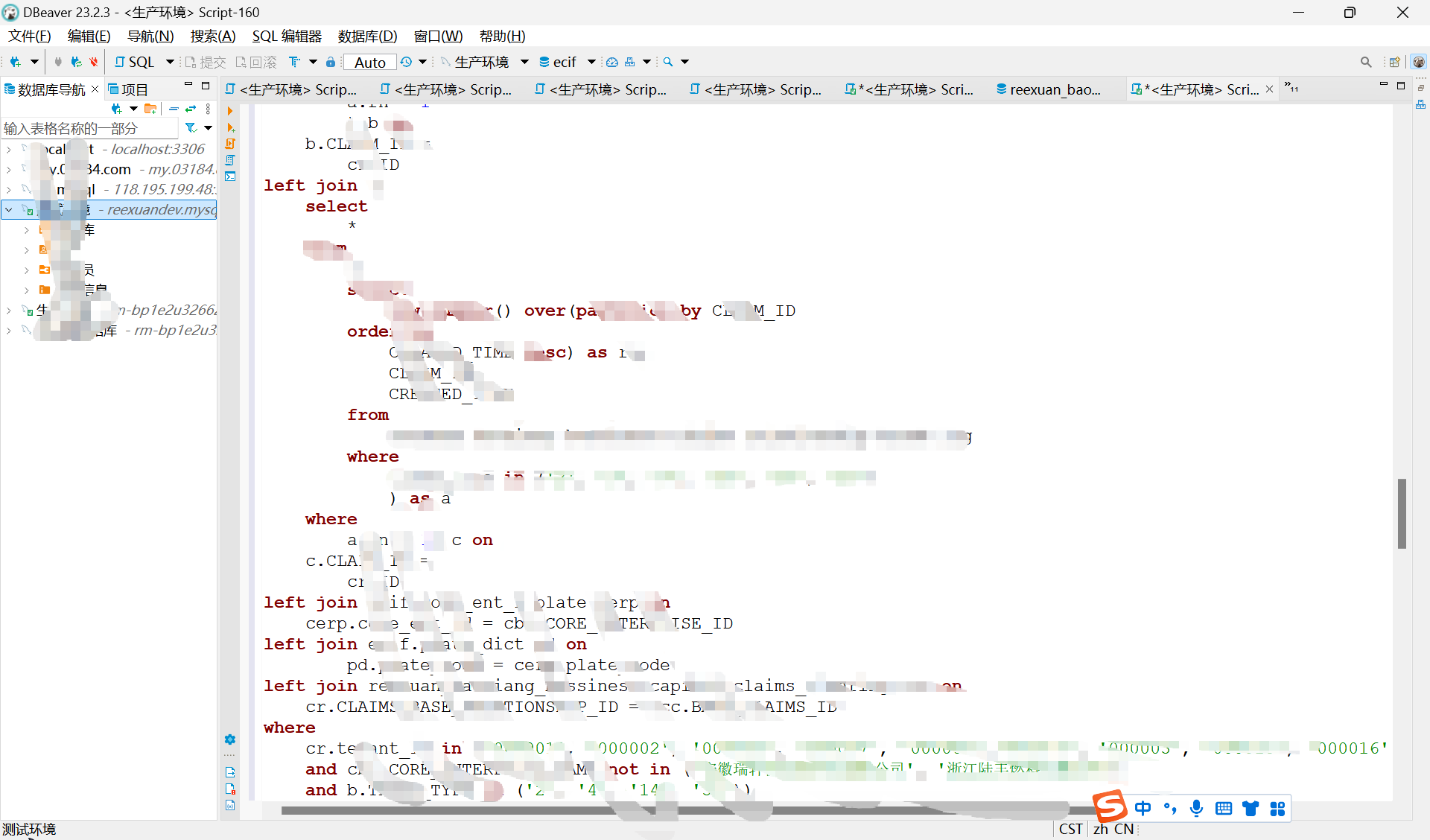Image resolution: width=1430 pixels, height=840 pixels.
Task: Click the search magnifier at toolbar right
Action: click(1365, 62)
